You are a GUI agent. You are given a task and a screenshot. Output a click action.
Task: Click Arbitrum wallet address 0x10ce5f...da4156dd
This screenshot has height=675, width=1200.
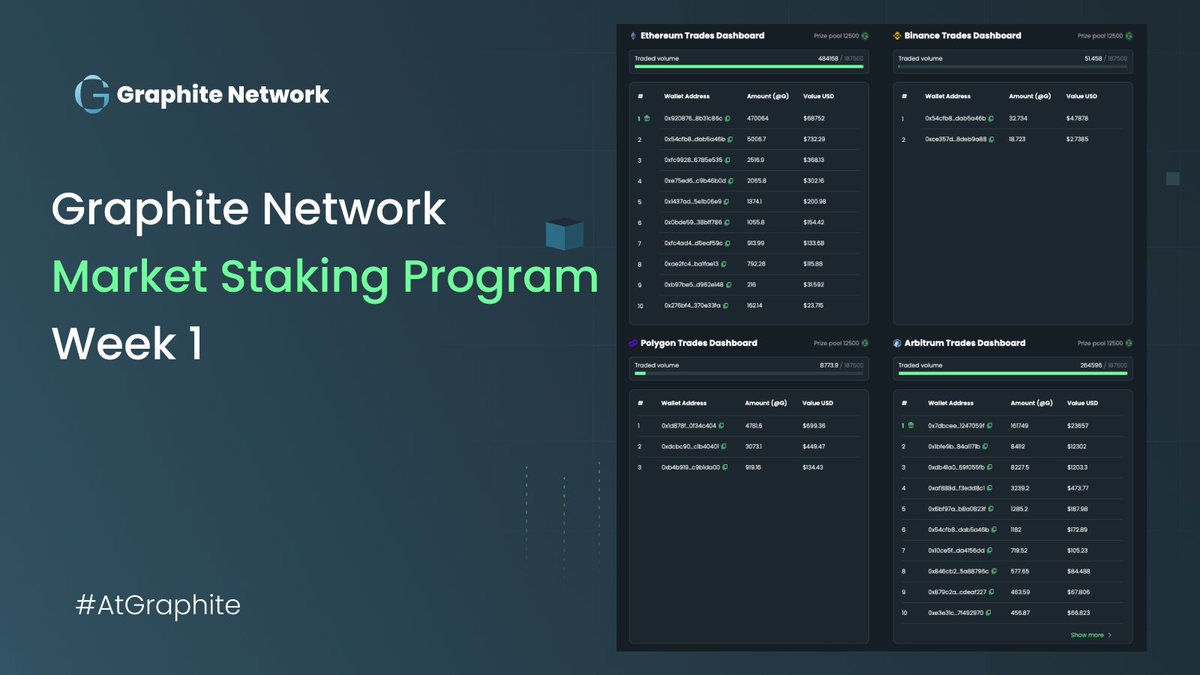(x=955, y=551)
